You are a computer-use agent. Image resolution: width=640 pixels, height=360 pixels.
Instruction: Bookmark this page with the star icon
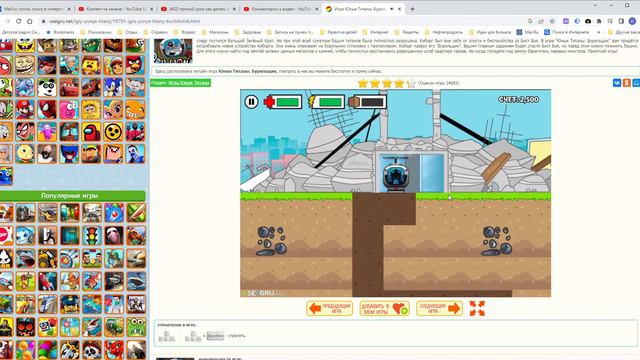click(x=552, y=21)
